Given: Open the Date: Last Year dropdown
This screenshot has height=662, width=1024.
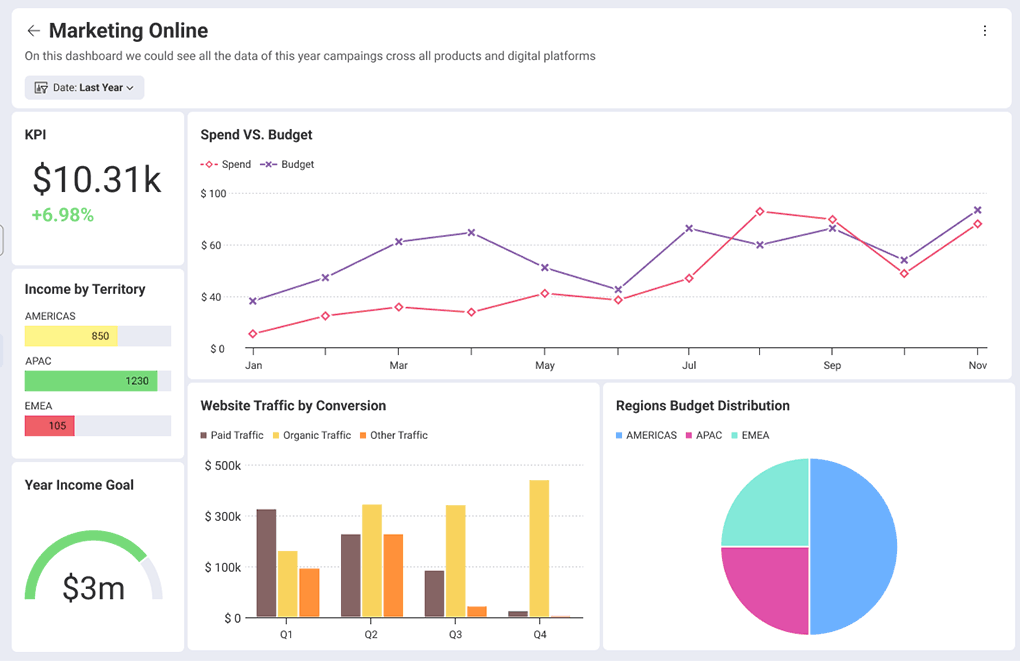Looking at the screenshot, I should coord(84,88).
